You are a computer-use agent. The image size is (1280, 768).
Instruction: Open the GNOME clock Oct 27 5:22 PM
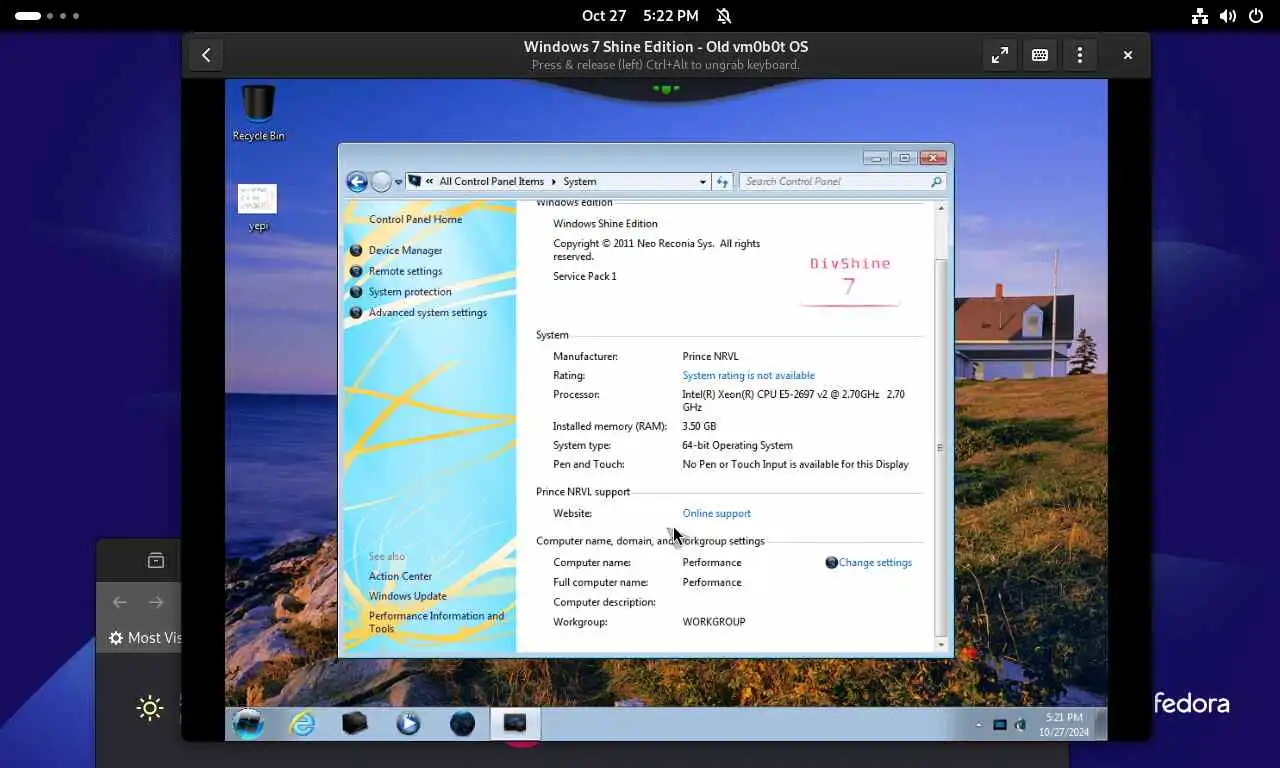[x=640, y=16]
